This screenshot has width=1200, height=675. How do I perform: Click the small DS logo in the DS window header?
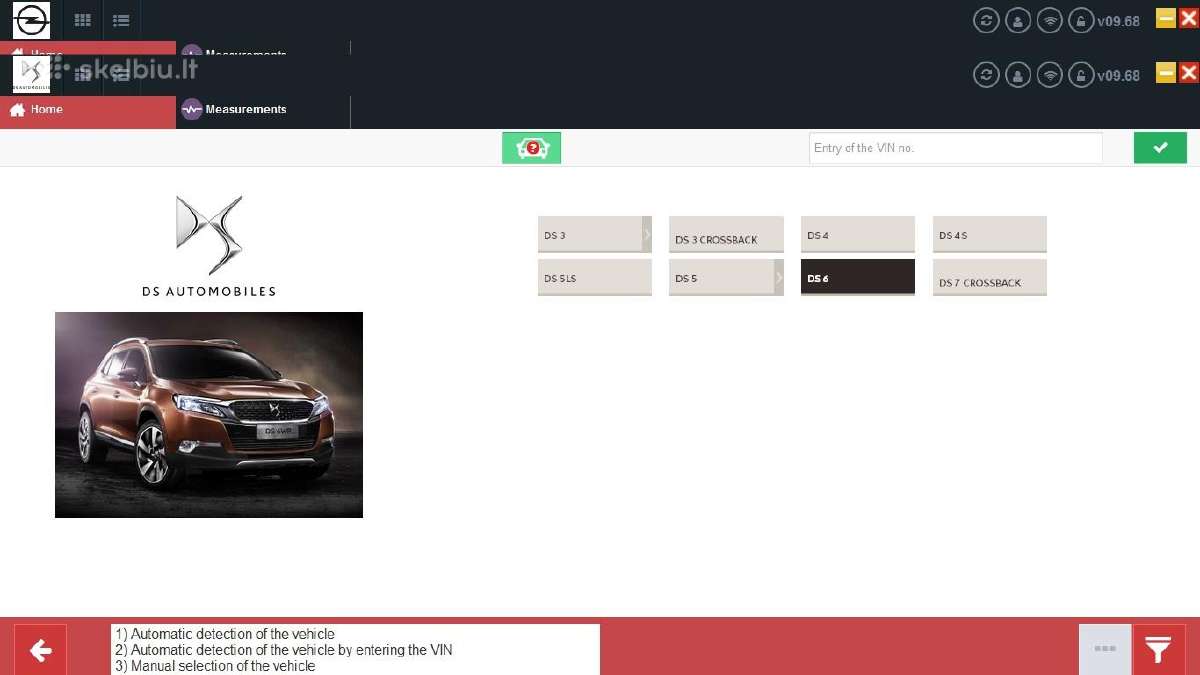tap(32, 74)
